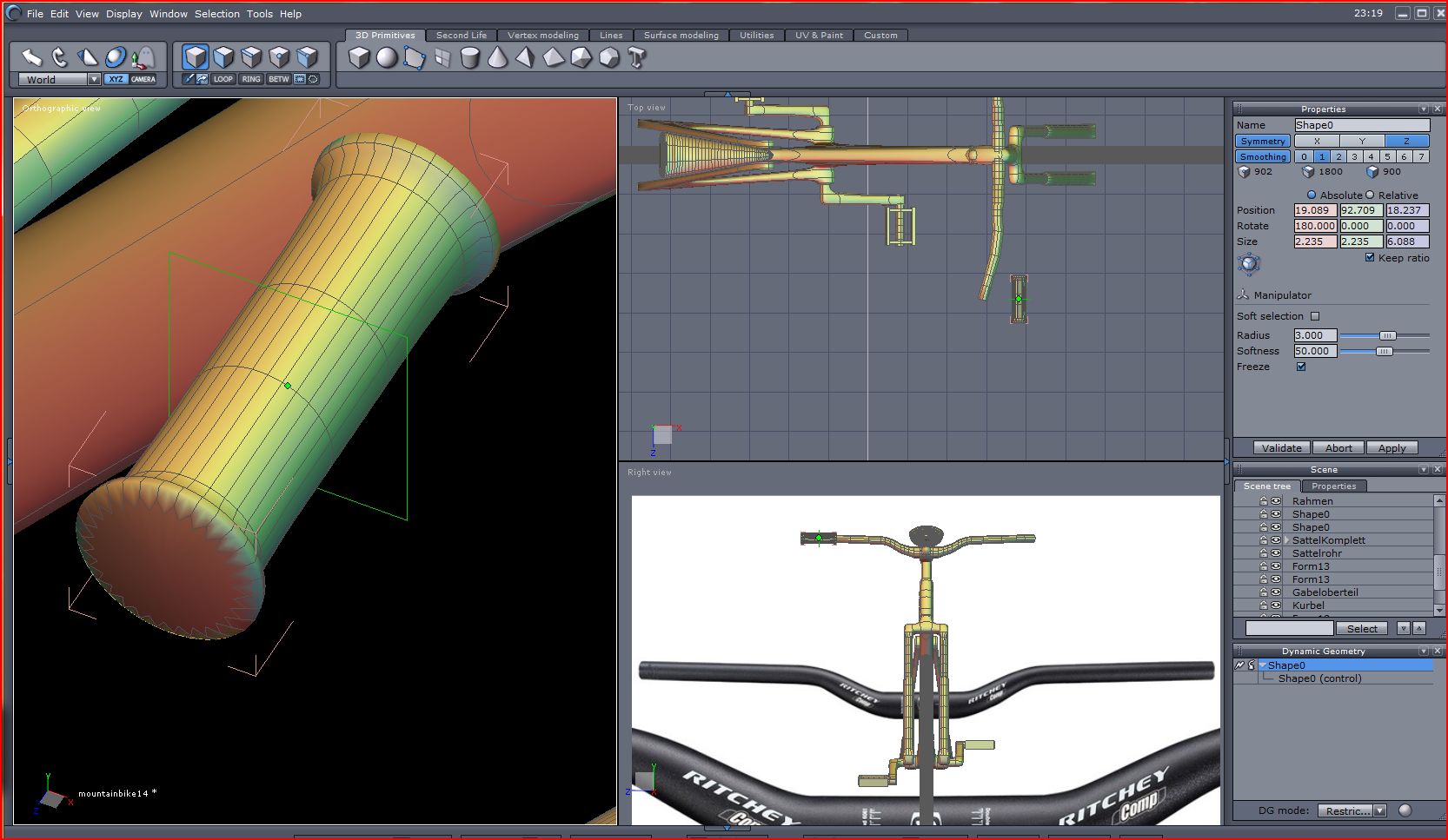Select the Relative radio button
This screenshot has width=1448, height=840.
[1370, 195]
